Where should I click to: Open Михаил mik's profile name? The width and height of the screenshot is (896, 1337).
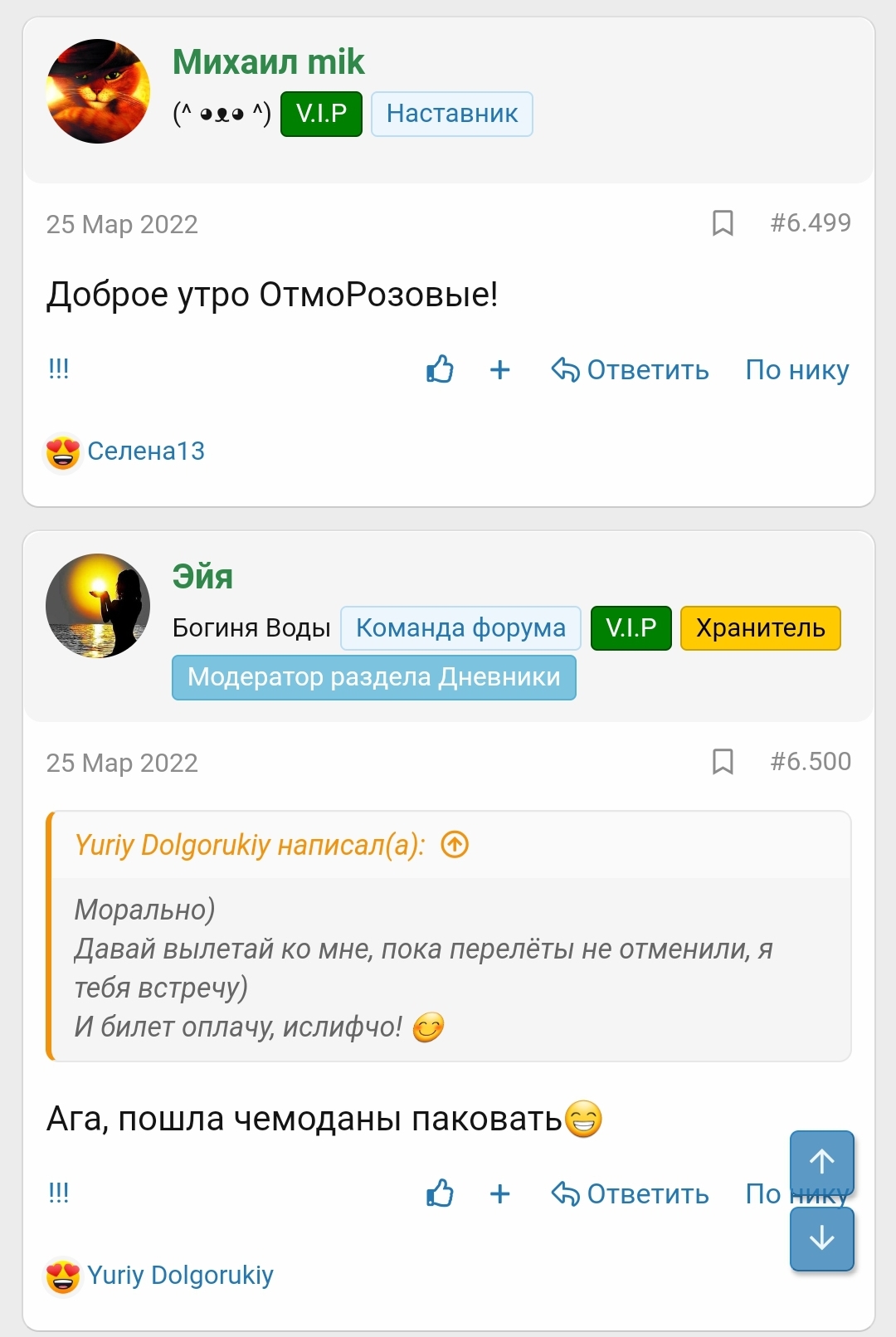click(x=268, y=62)
